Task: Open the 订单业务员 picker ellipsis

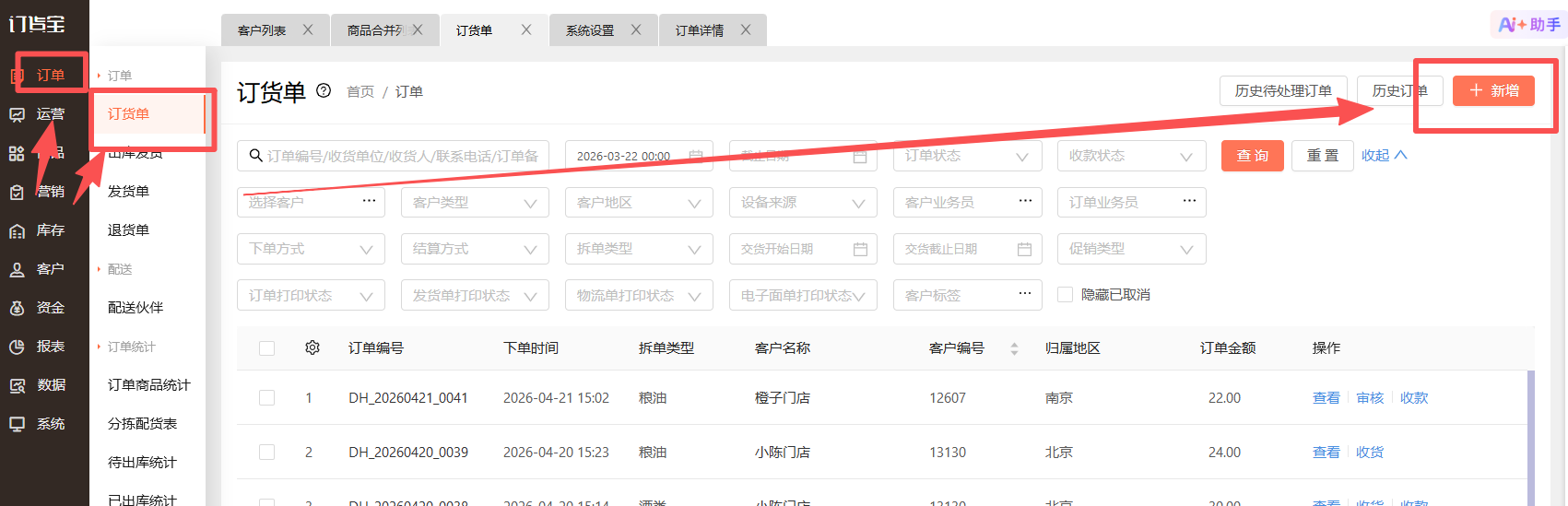Action: [x=1190, y=201]
